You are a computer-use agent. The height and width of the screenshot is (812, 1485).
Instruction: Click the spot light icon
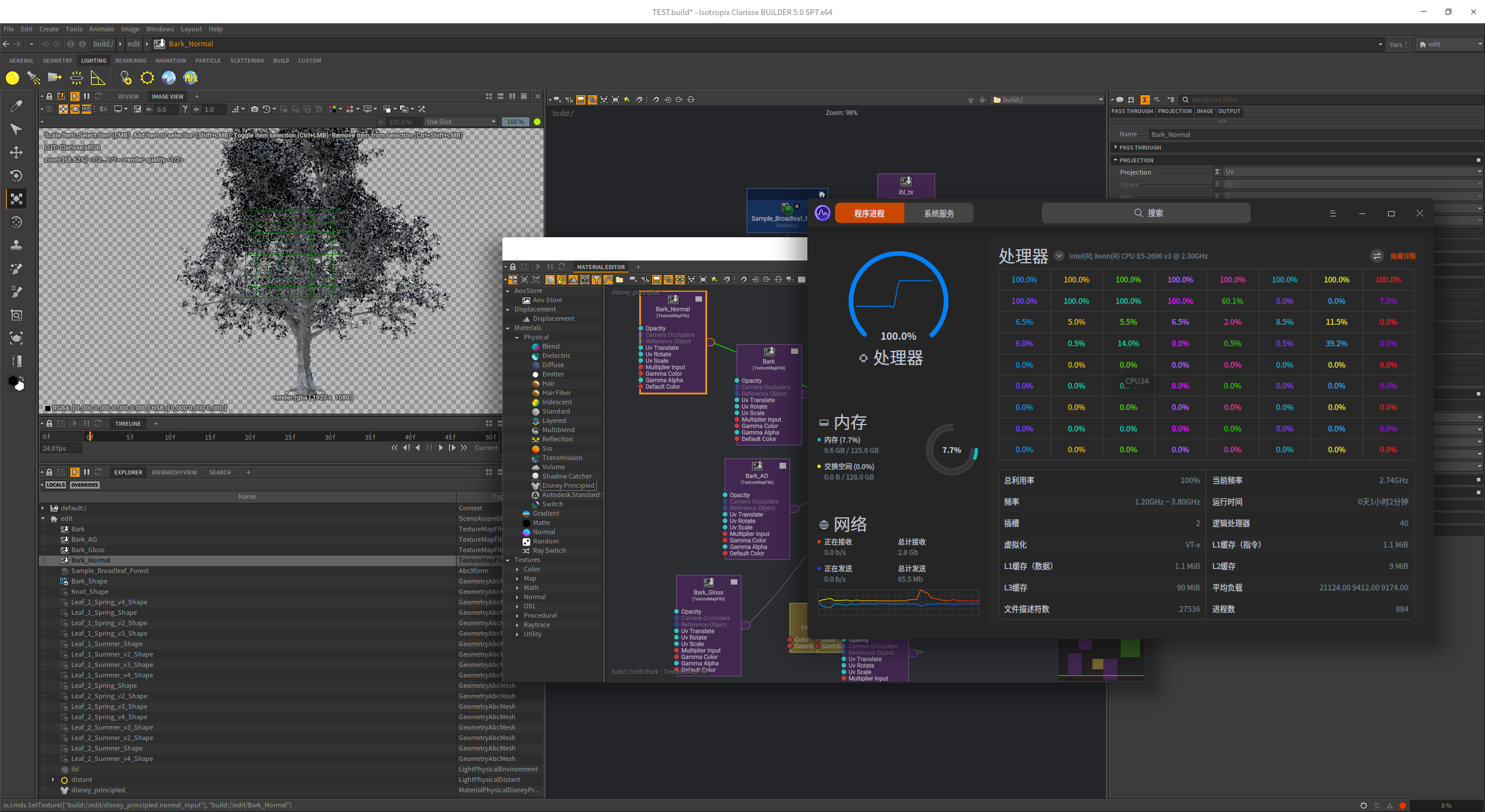click(34, 78)
